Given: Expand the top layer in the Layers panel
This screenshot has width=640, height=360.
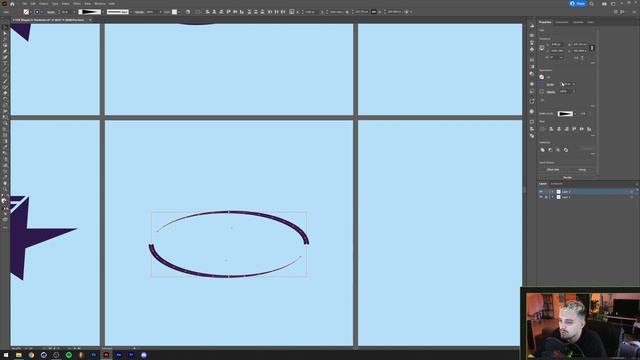Looking at the screenshot, I should click(553, 191).
